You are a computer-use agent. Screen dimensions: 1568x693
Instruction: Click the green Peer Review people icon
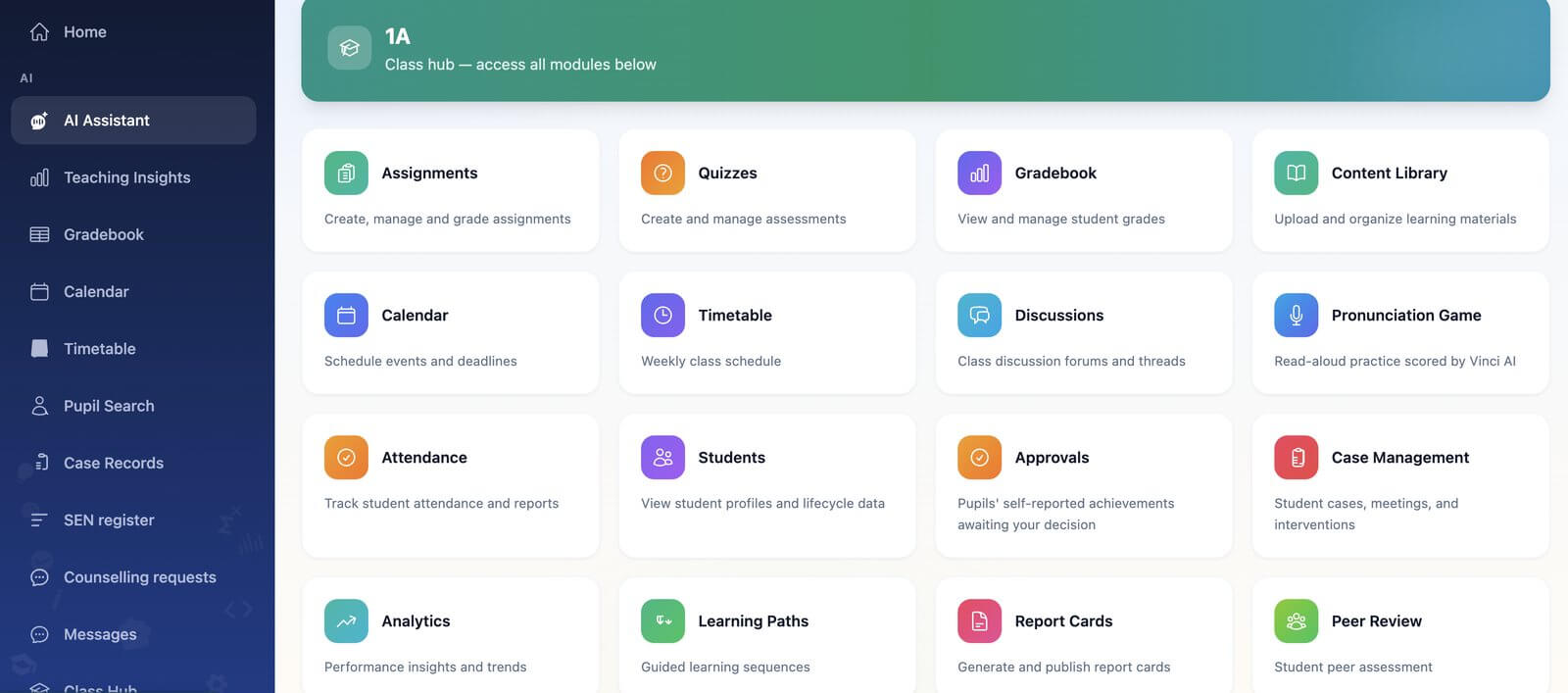coord(1296,620)
